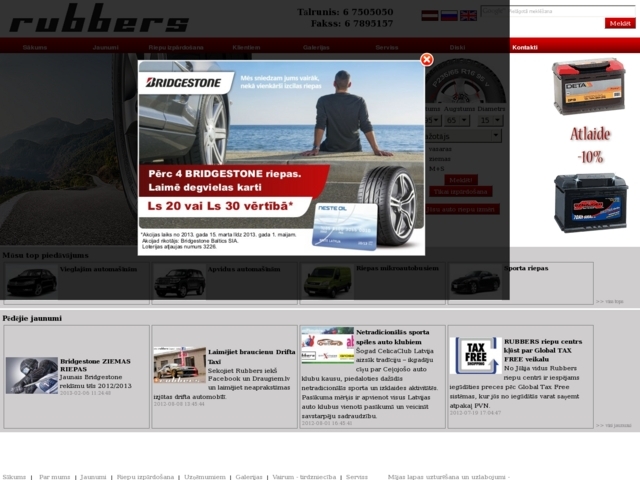This screenshot has width=640, height=480.
Task: Click the Tax Free Shopping icon
Action: (476, 356)
